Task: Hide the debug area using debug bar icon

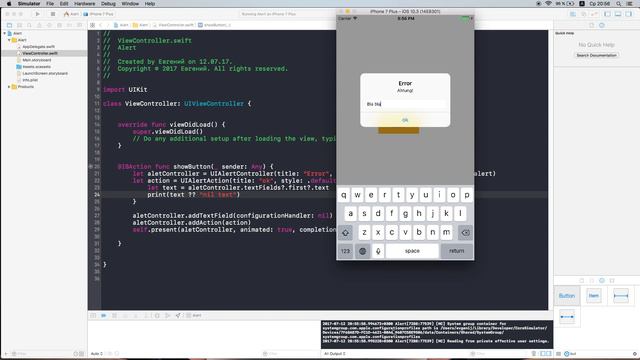Action: (93, 316)
